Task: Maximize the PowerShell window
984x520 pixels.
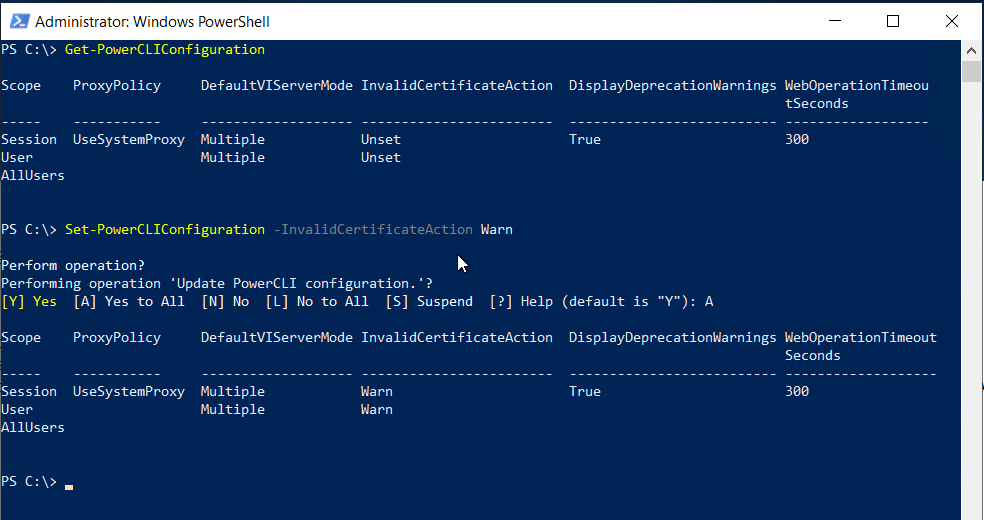Action: 893,21
